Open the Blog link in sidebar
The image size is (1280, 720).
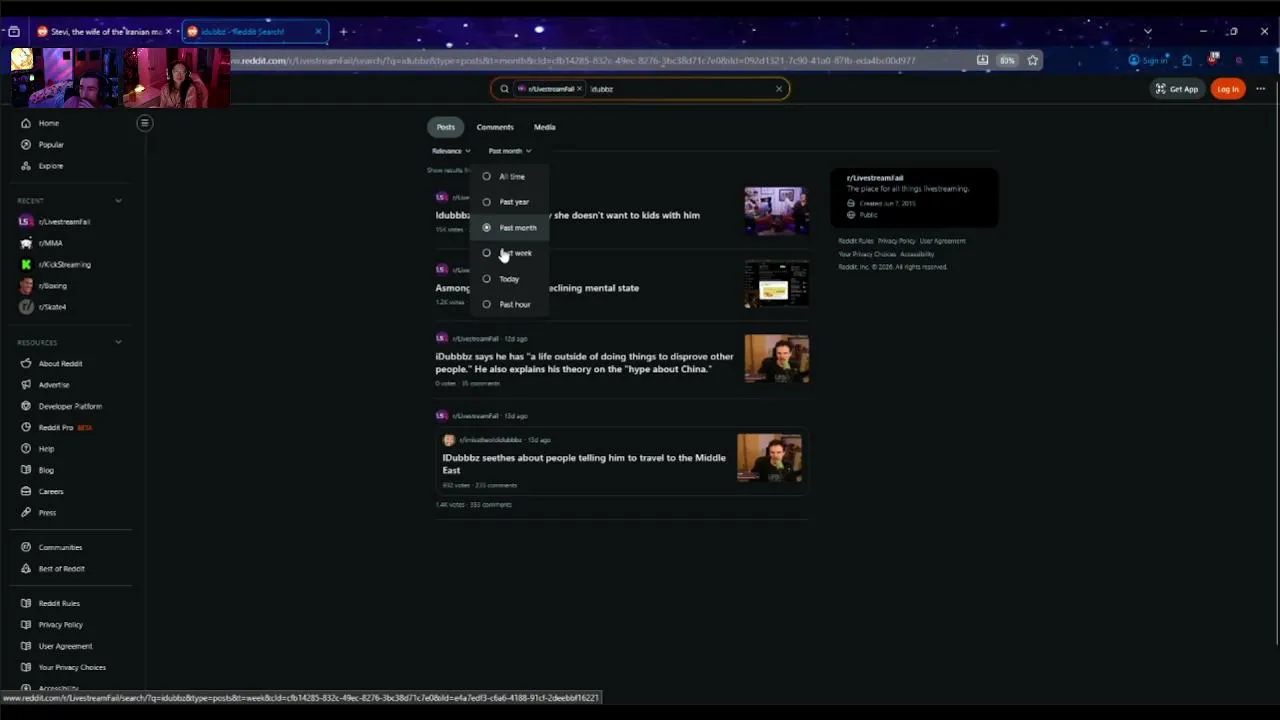46,470
